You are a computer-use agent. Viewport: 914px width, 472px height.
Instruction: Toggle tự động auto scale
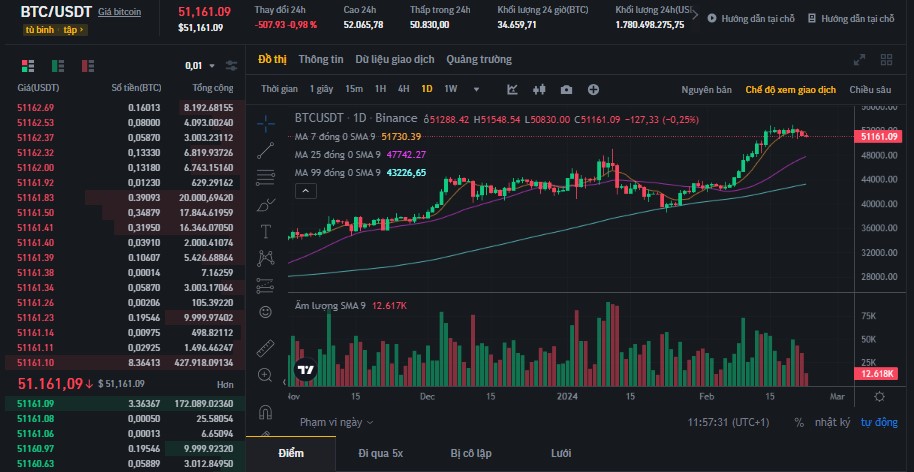[879, 422]
